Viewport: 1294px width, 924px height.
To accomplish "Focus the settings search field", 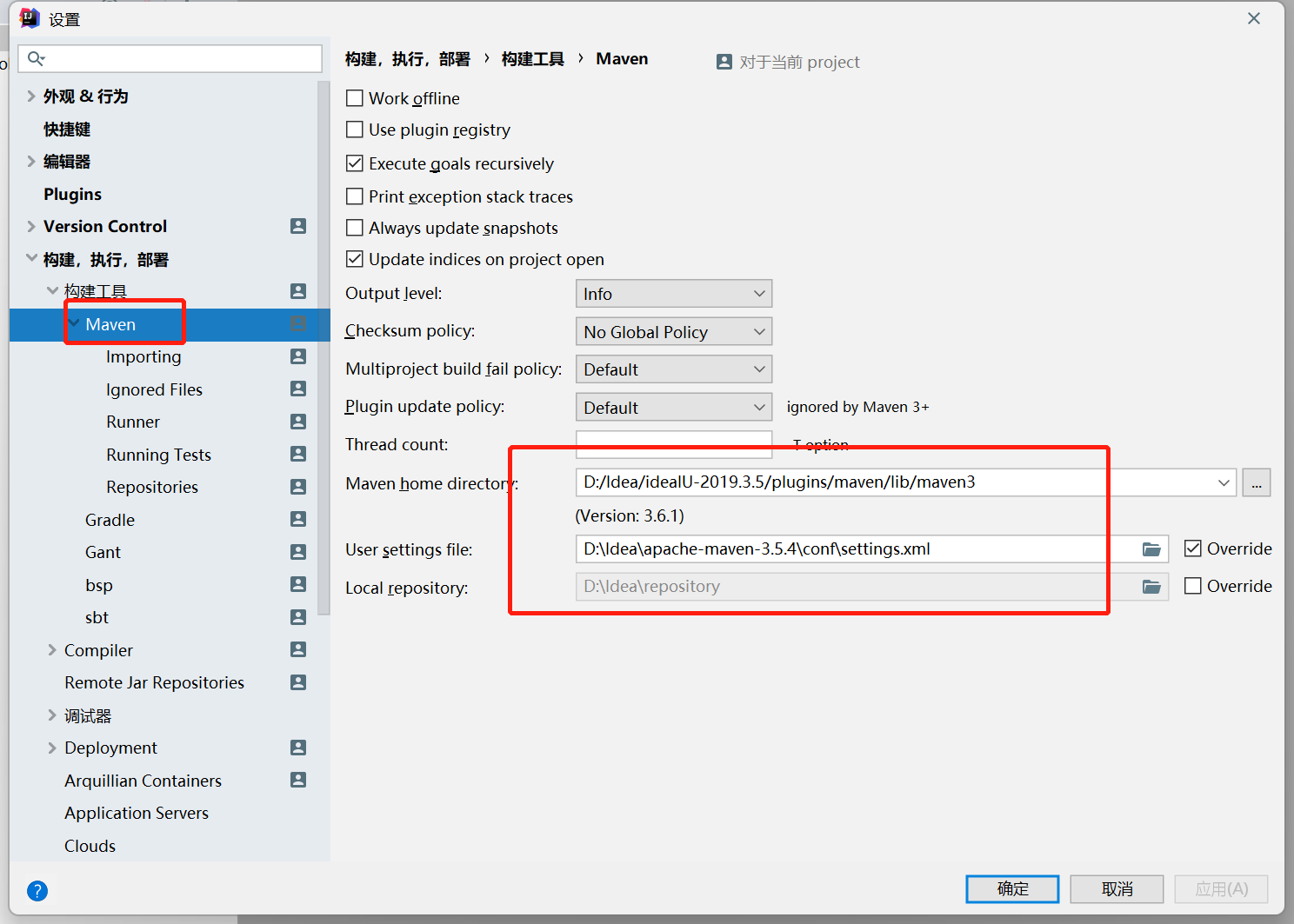I will [170, 58].
